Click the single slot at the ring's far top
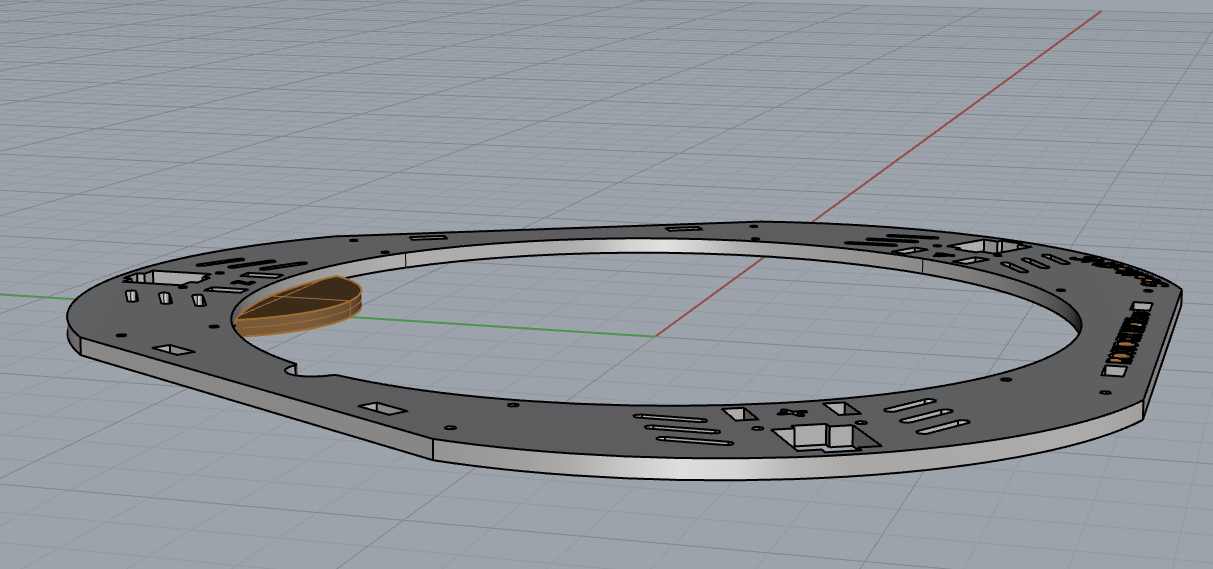 (x=686, y=228)
